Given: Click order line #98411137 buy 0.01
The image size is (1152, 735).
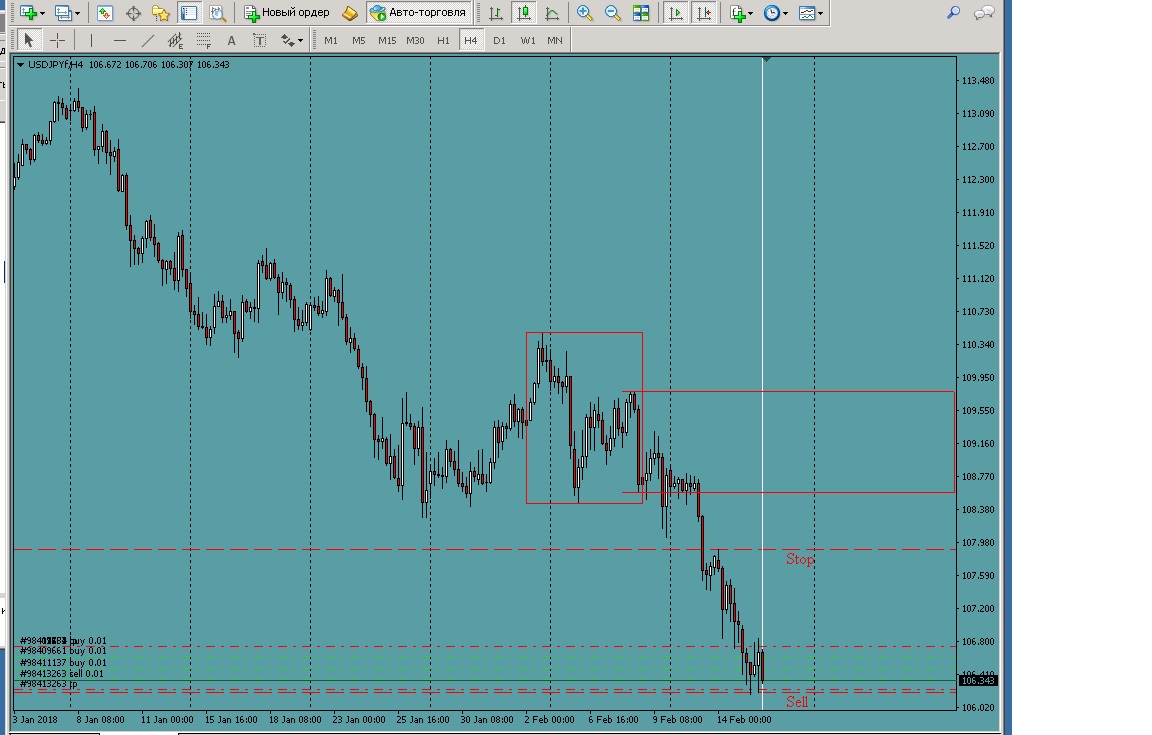Looking at the screenshot, I should pos(63,662).
